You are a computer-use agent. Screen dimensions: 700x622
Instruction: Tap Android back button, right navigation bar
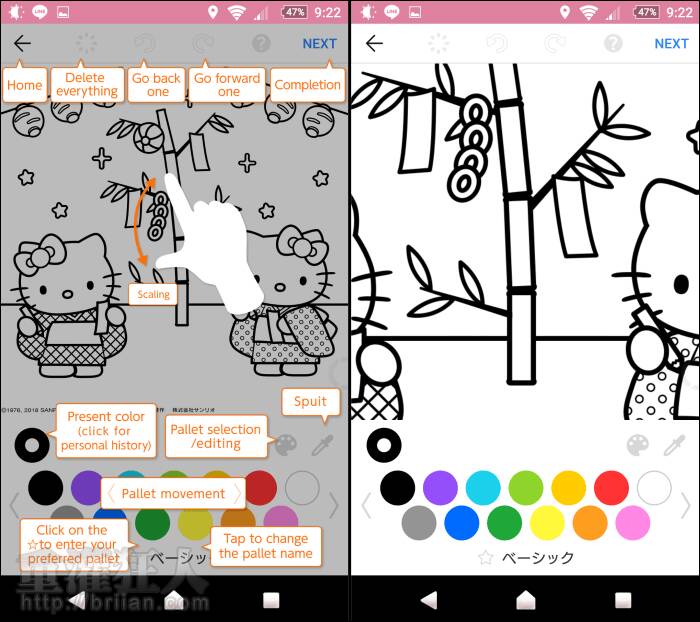click(429, 600)
